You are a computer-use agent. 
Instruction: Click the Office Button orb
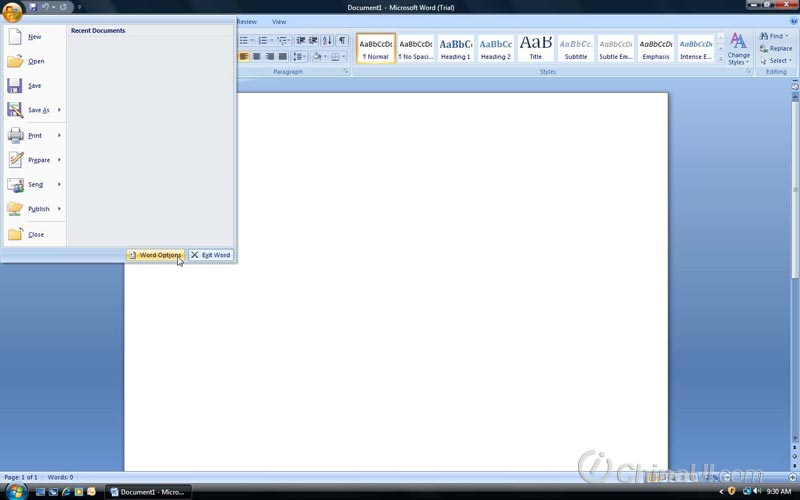pyautogui.click(x=12, y=11)
